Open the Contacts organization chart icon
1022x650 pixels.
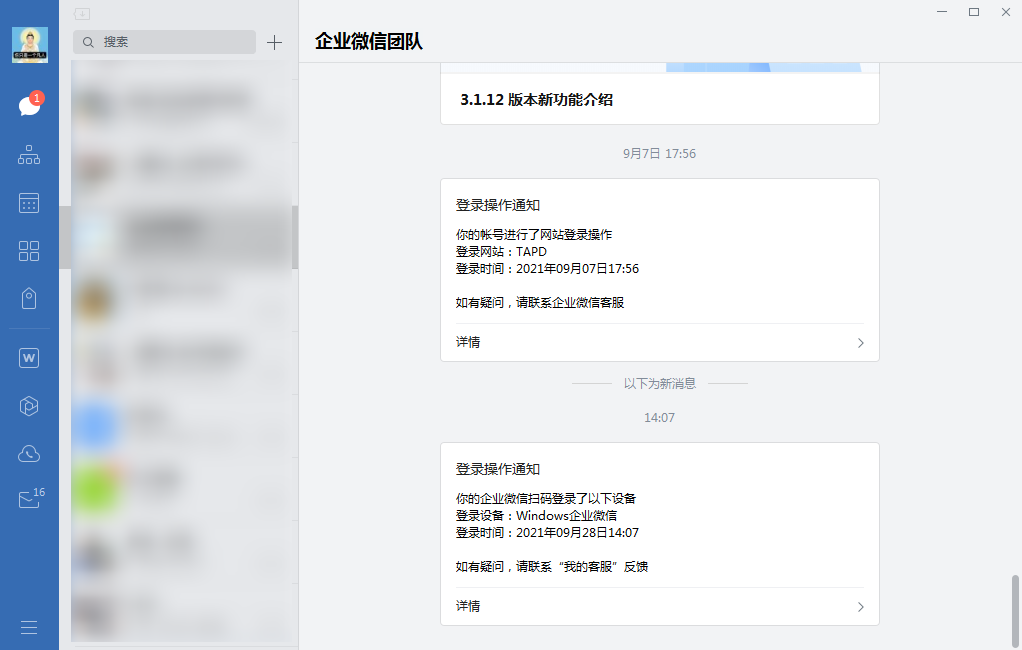tap(29, 155)
